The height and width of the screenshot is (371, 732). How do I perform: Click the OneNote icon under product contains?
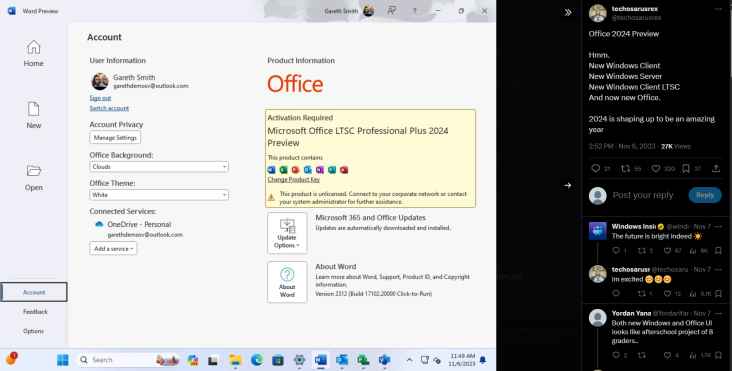pos(320,170)
